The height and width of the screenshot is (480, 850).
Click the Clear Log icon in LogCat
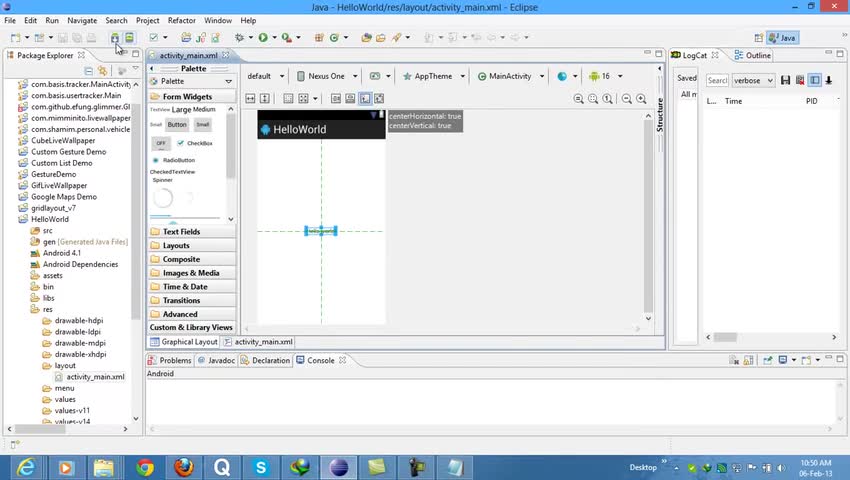(x=800, y=80)
